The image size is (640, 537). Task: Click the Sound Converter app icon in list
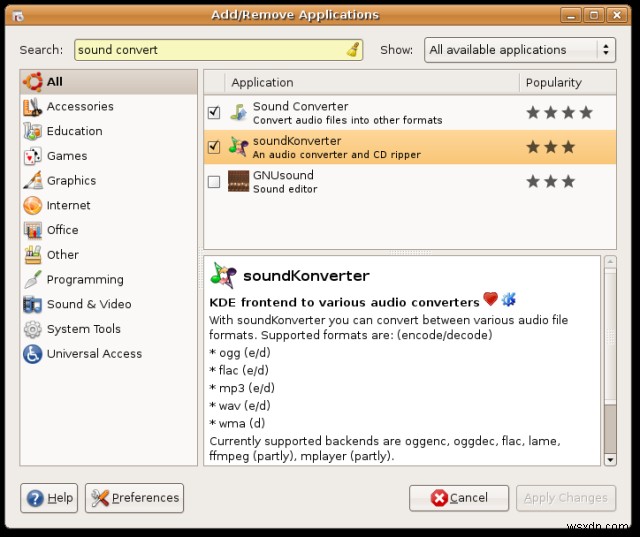(x=238, y=113)
